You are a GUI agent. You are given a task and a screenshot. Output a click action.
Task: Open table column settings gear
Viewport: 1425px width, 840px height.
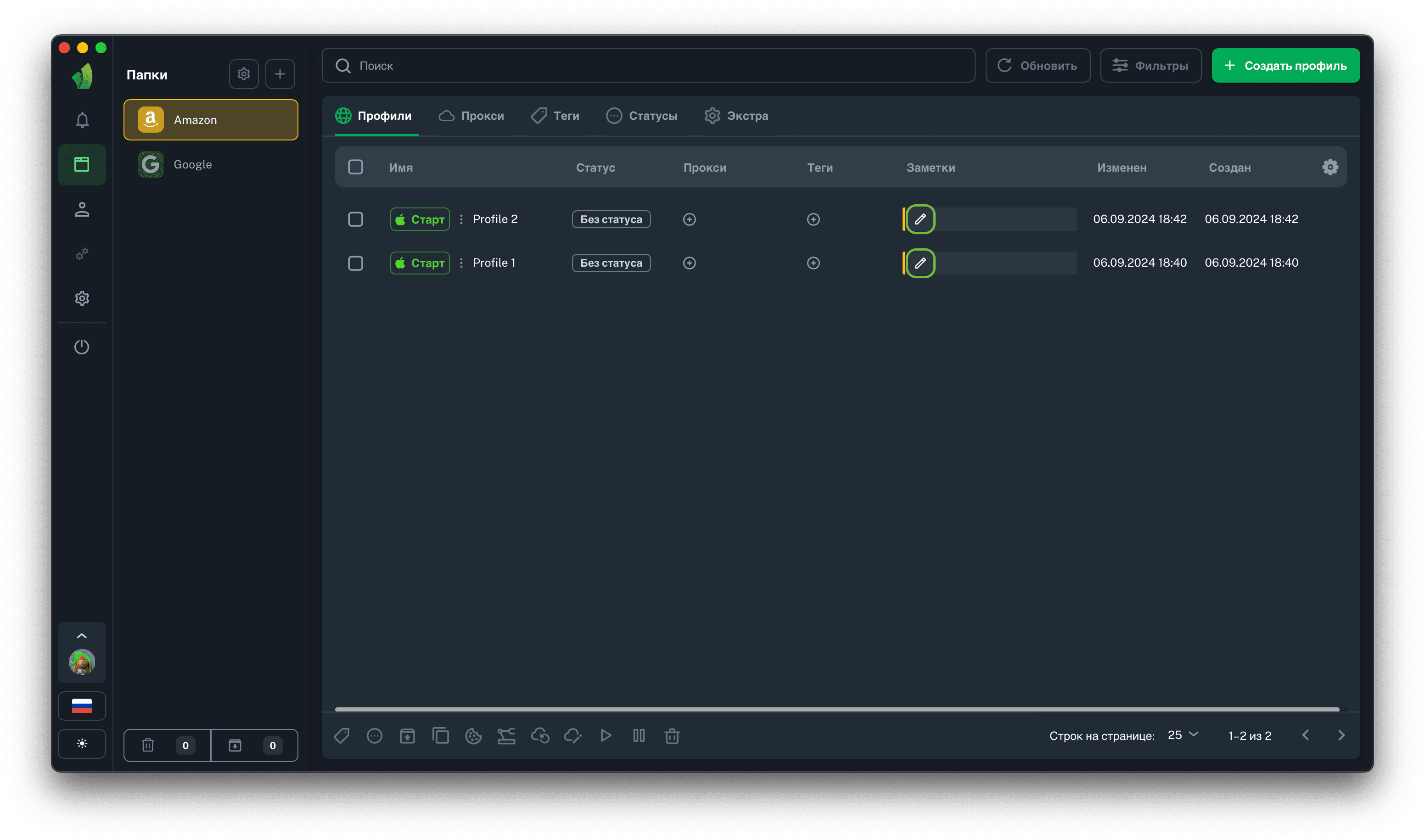coord(1330,167)
